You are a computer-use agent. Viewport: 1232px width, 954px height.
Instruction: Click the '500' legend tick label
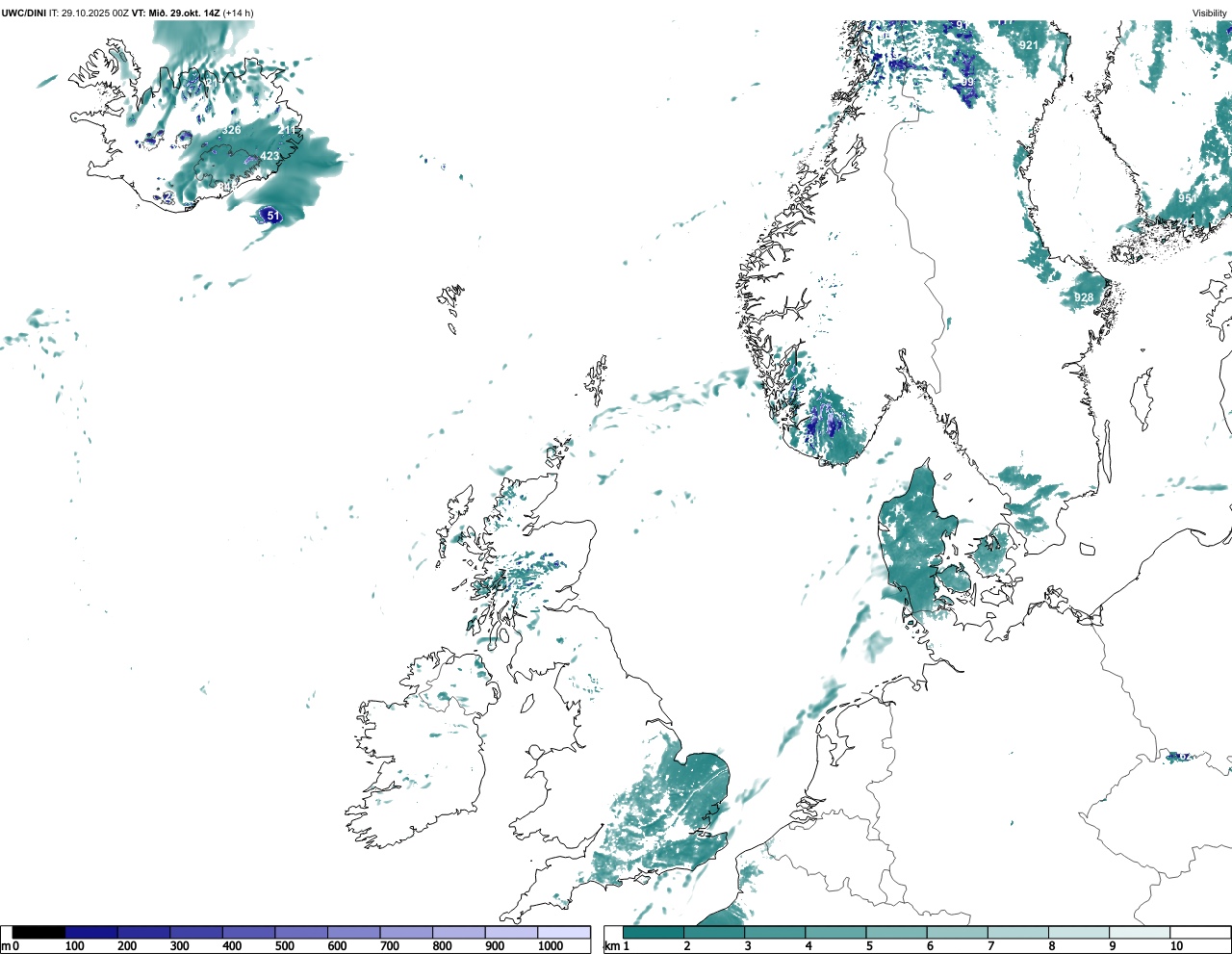click(285, 946)
